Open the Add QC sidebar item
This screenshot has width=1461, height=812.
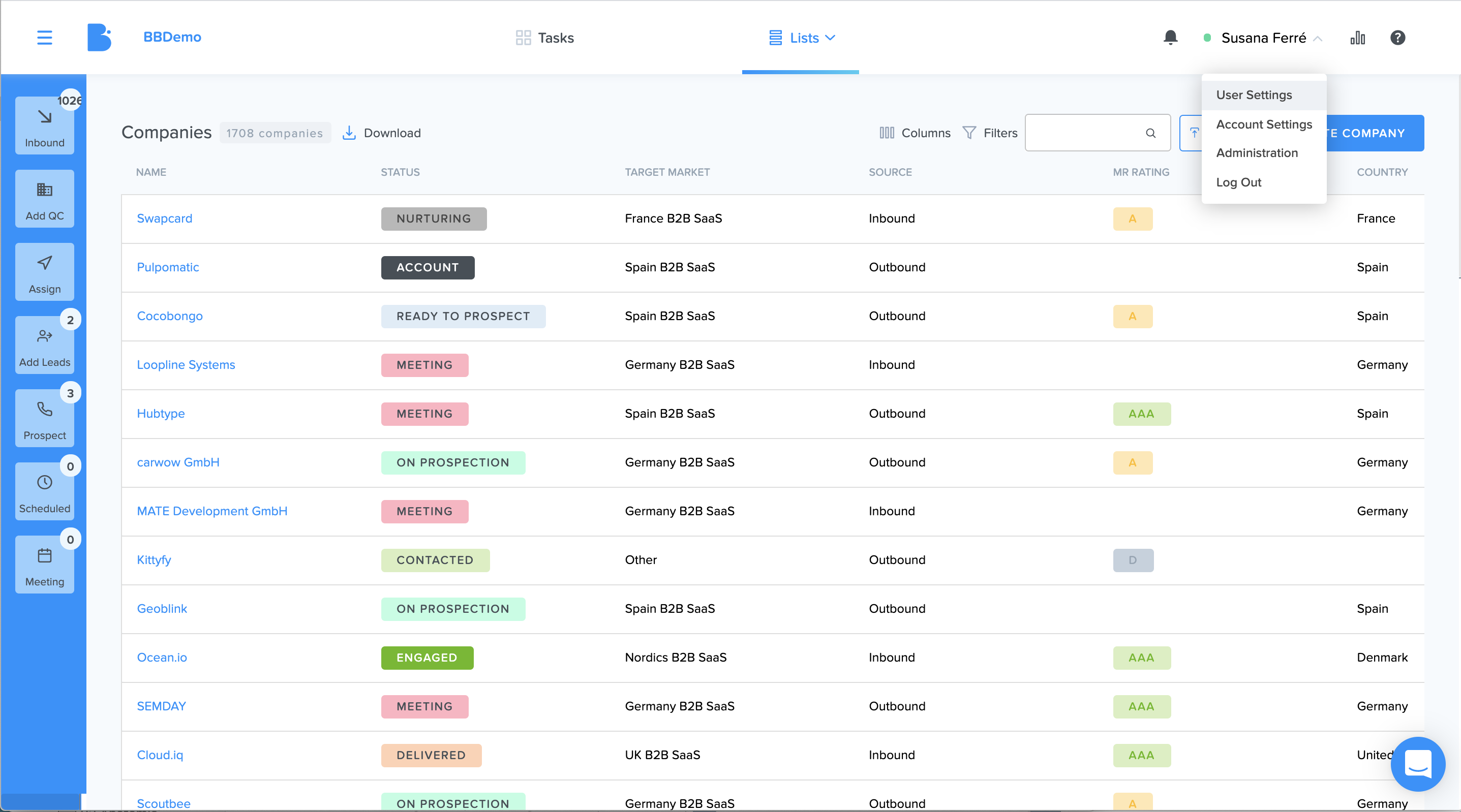point(44,199)
